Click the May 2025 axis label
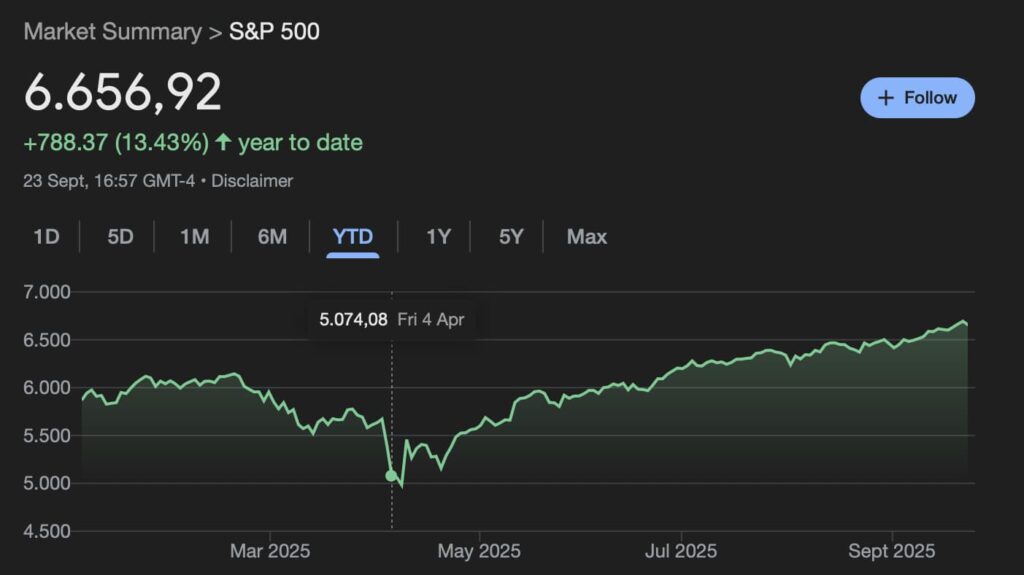This screenshot has height=575, width=1024. pyautogui.click(x=479, y=551)
